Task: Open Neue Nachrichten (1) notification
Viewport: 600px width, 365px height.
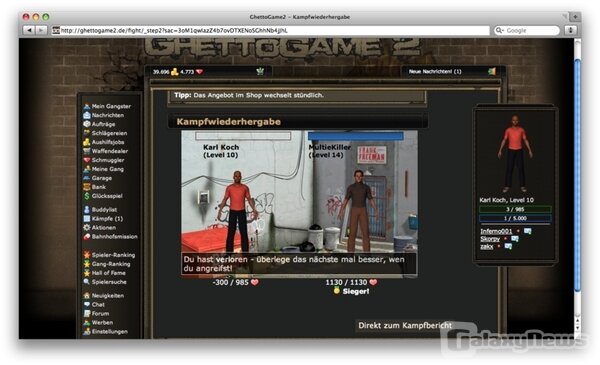Action: 435,72
